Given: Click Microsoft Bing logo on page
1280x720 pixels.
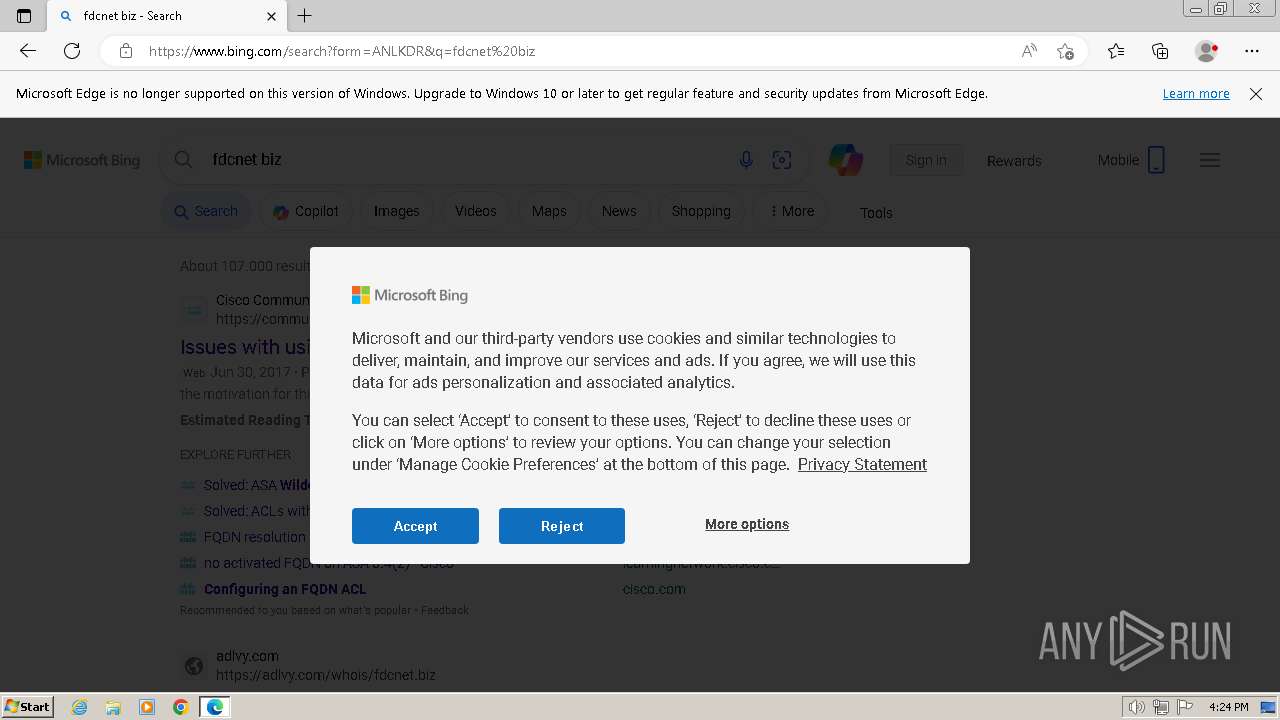Looking at the screenshot, I should click(82, 160).
